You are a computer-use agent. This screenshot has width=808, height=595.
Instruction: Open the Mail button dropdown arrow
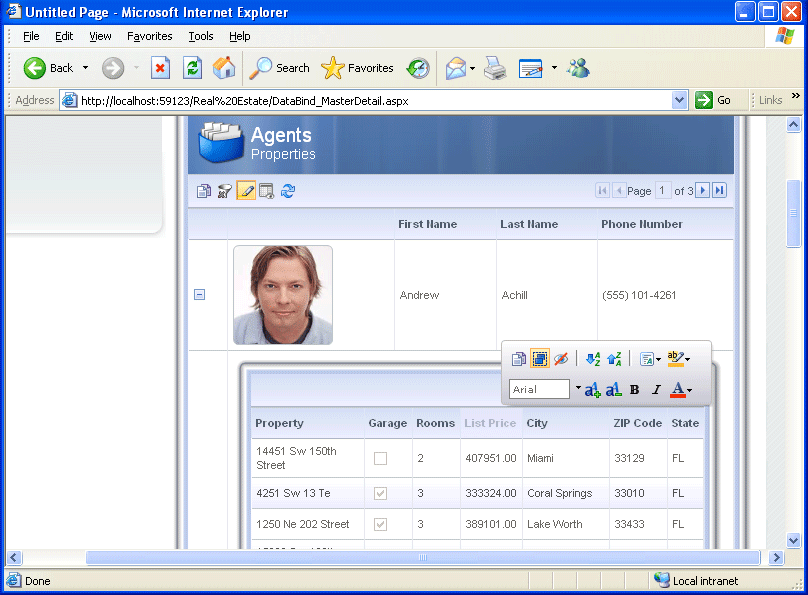(x=473, y=68)
